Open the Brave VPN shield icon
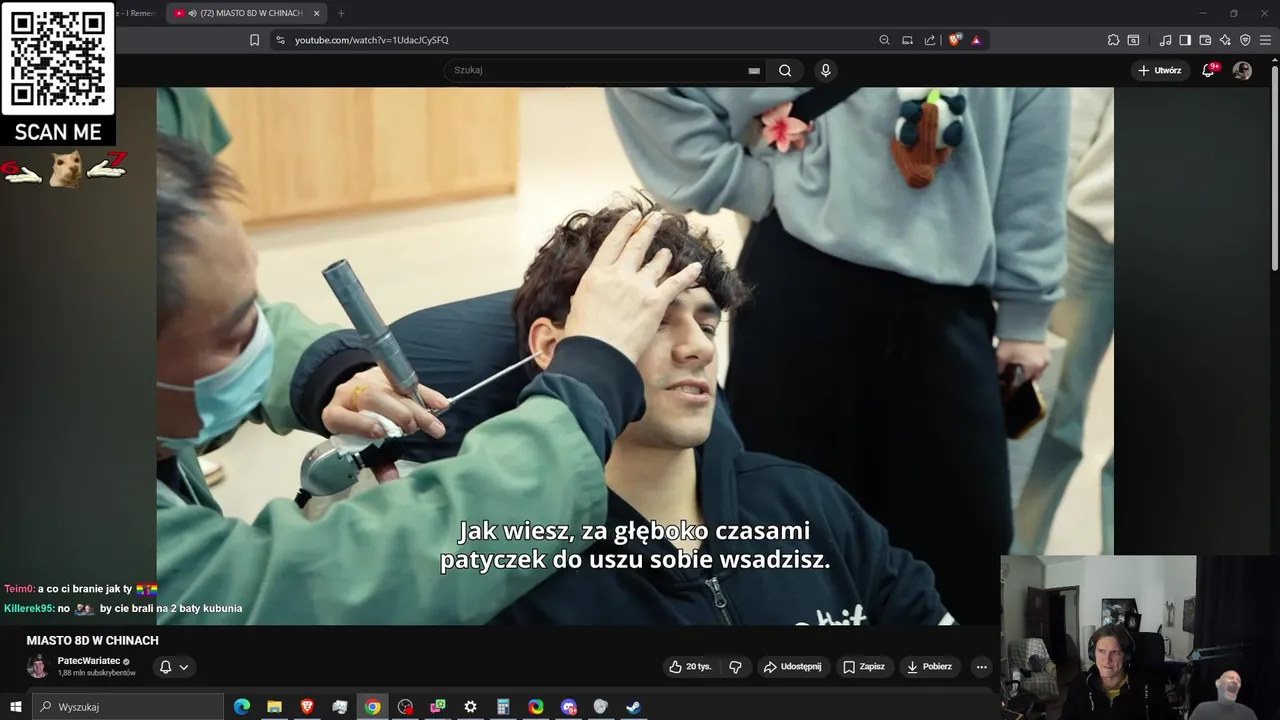 pos(1245,40)
